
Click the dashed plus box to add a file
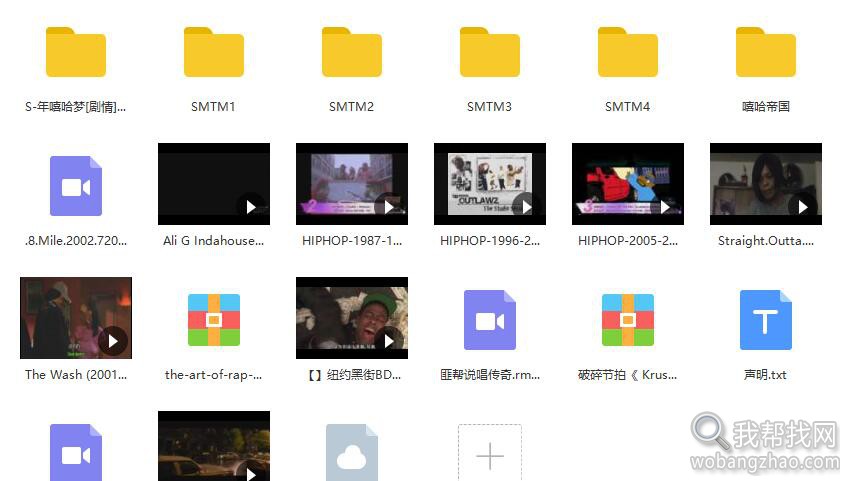tap(490, 452)
